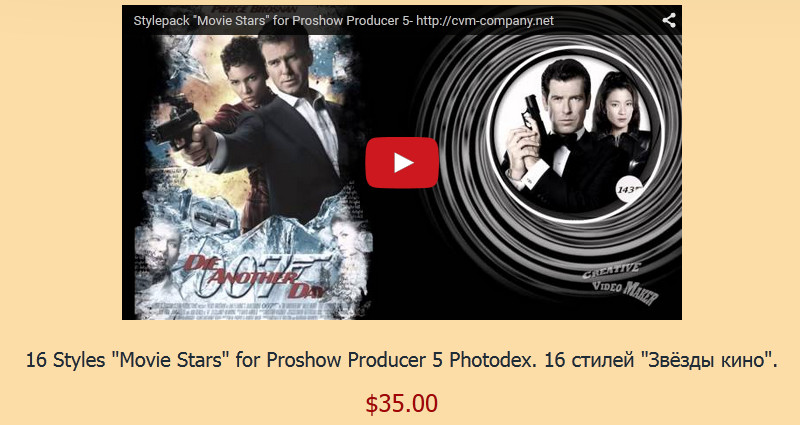Click the upright handgun in circular frame
This screenshot has width=800, height=425.
click(531, 115)
